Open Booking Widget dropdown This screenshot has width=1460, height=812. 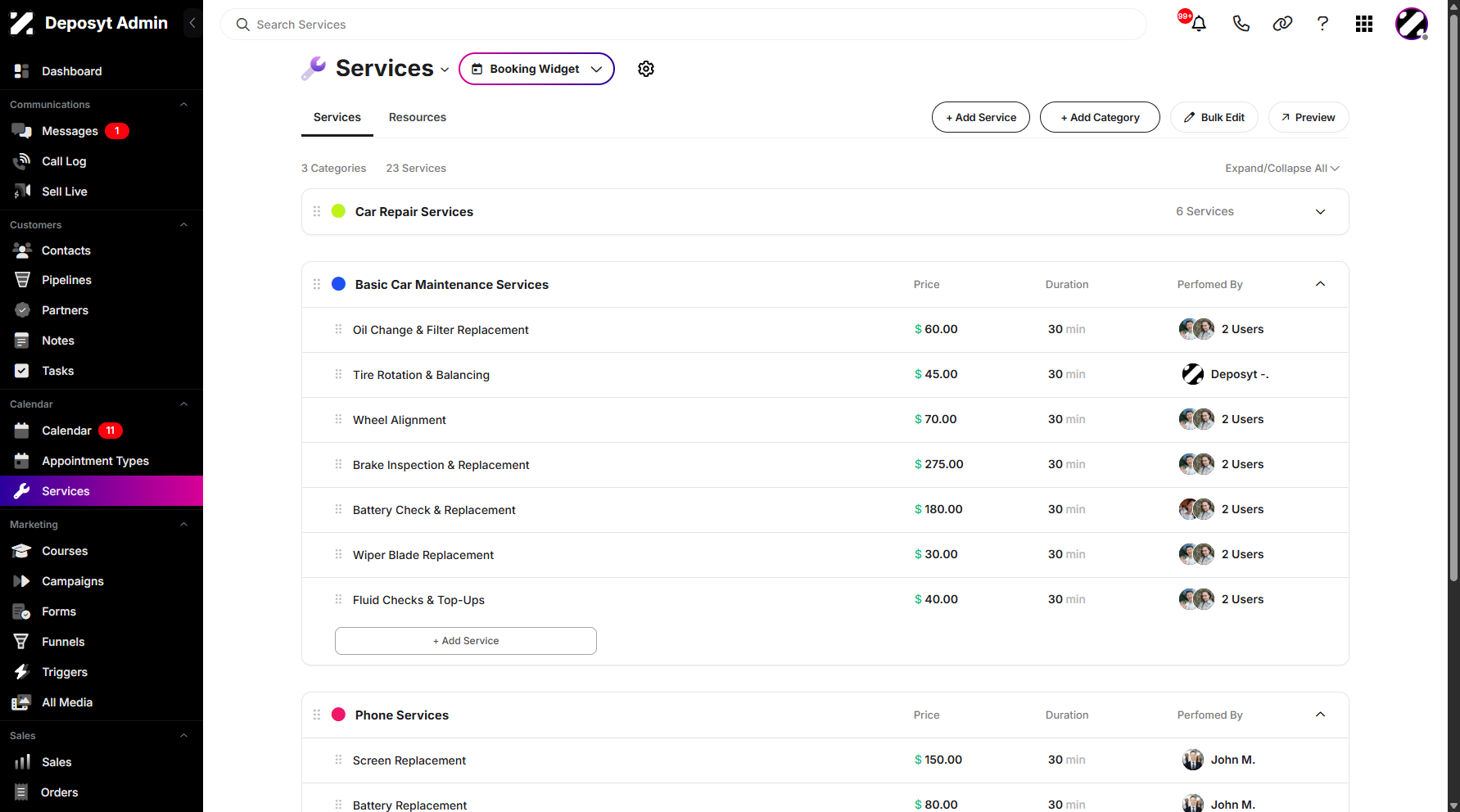point(536,69)
